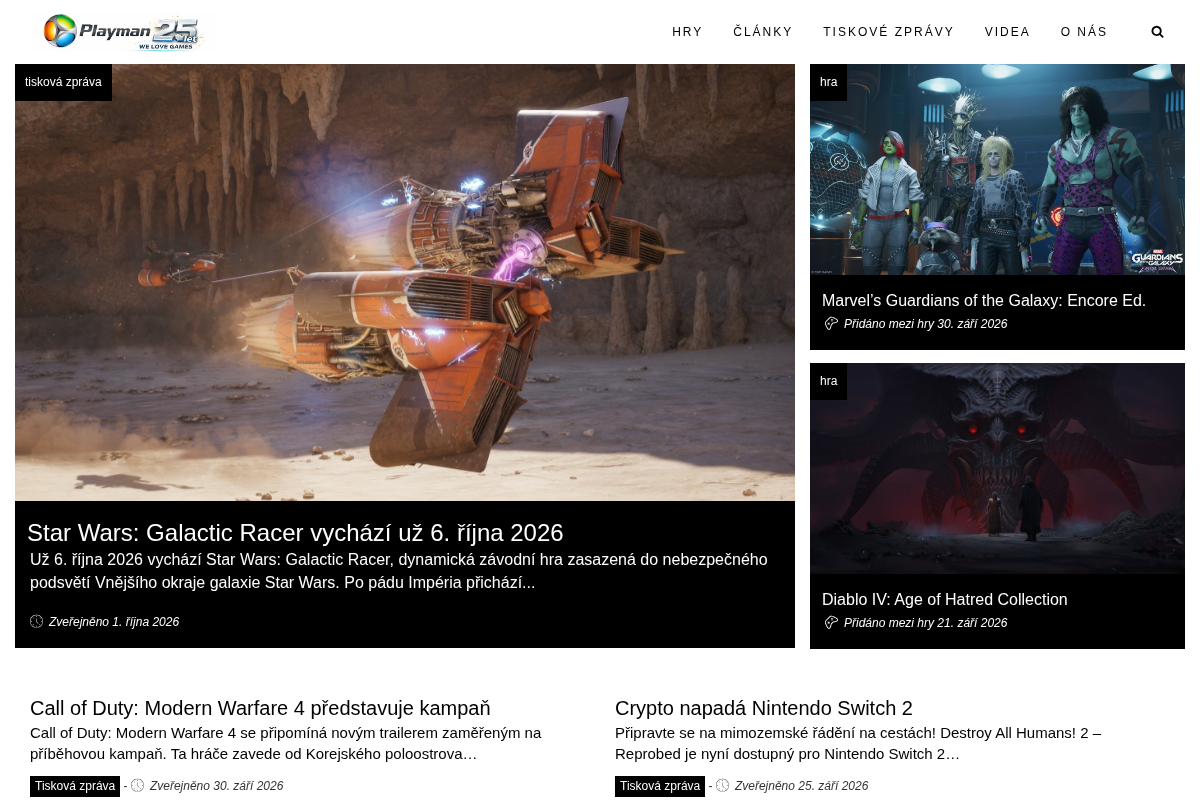Click the clock icon beside 1. října 2026
This screenshot has width=1200, height=800.
coord(37,622)
